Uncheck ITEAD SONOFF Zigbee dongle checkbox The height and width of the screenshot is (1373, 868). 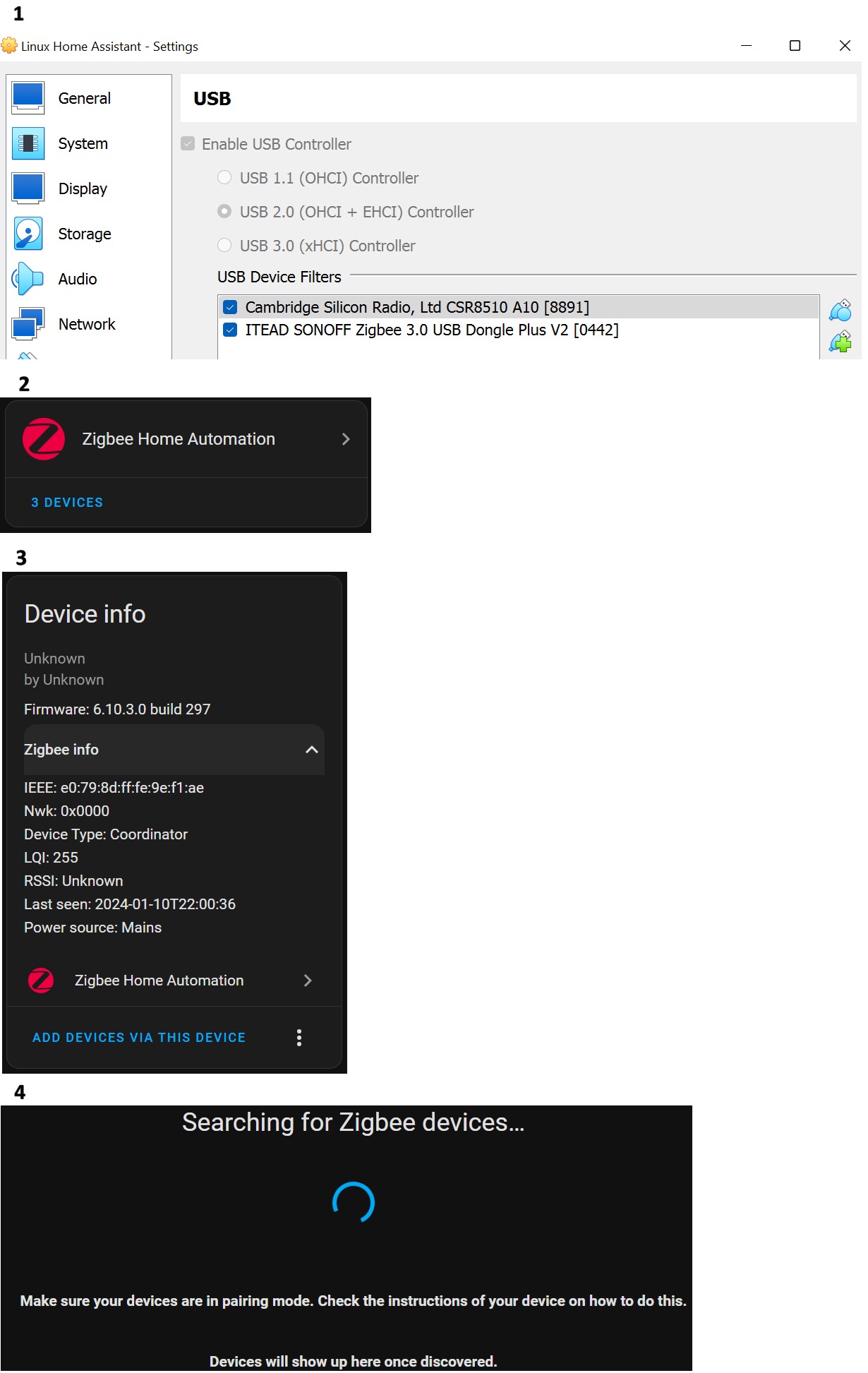click(x=230, y=330)
